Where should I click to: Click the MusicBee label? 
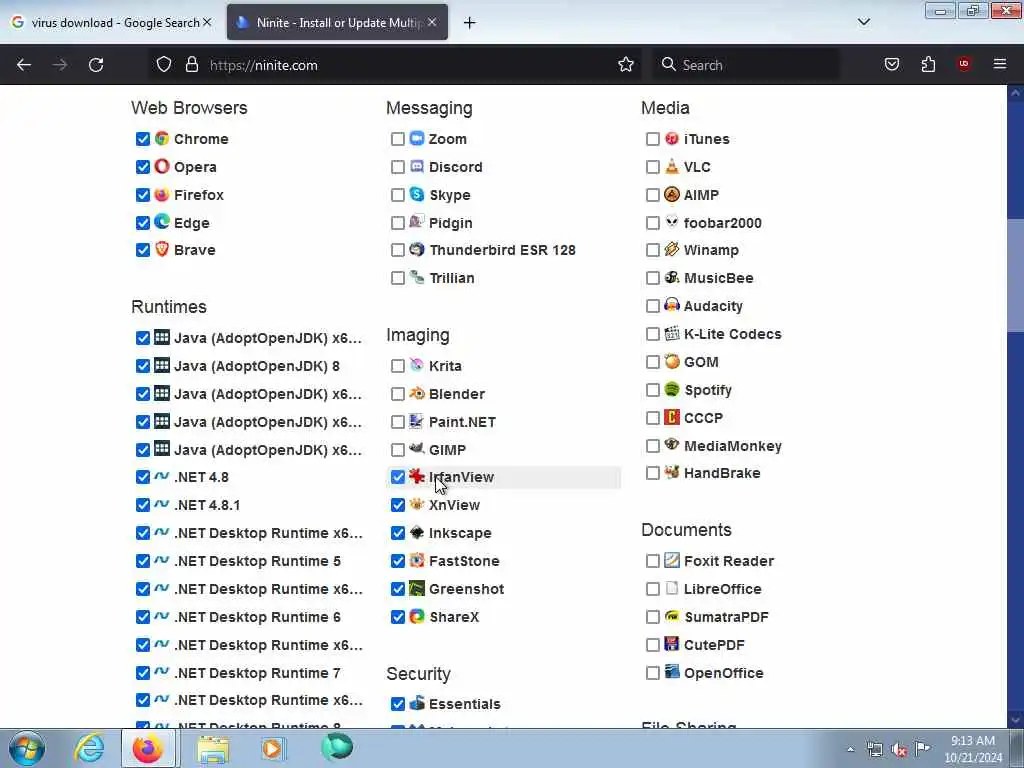point(718,278)
